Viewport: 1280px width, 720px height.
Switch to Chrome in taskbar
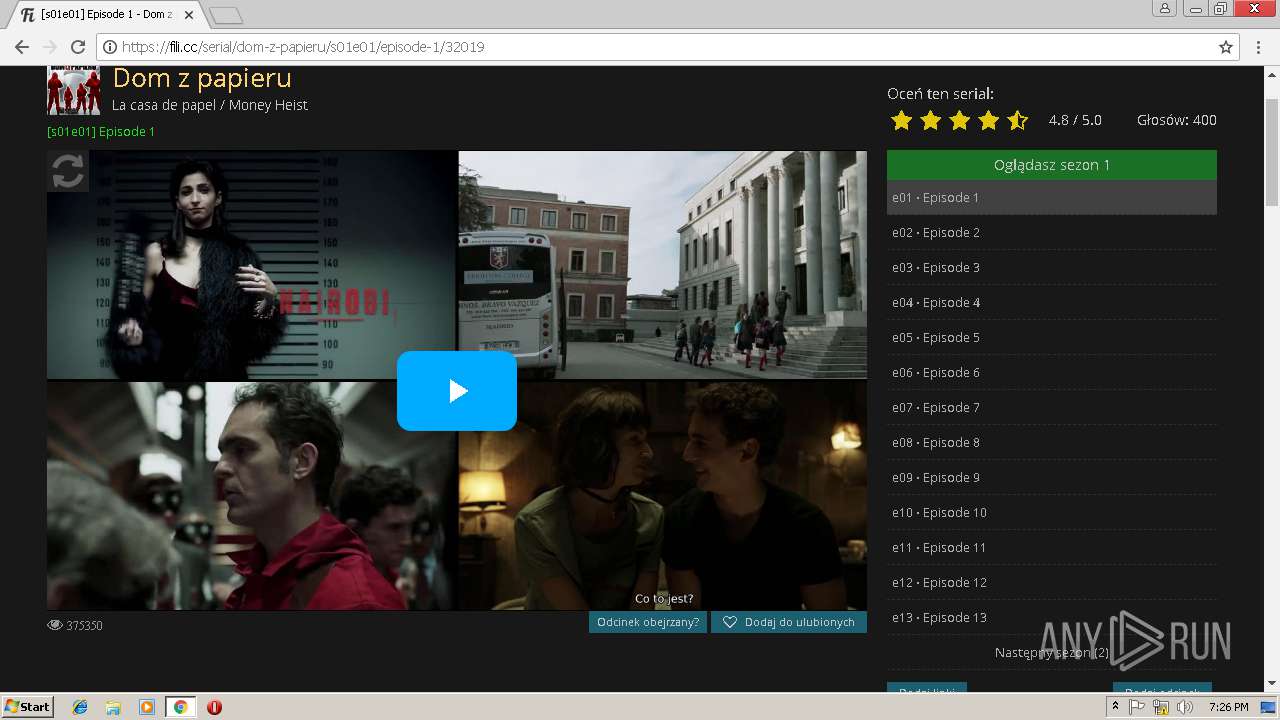pos(181,707)
